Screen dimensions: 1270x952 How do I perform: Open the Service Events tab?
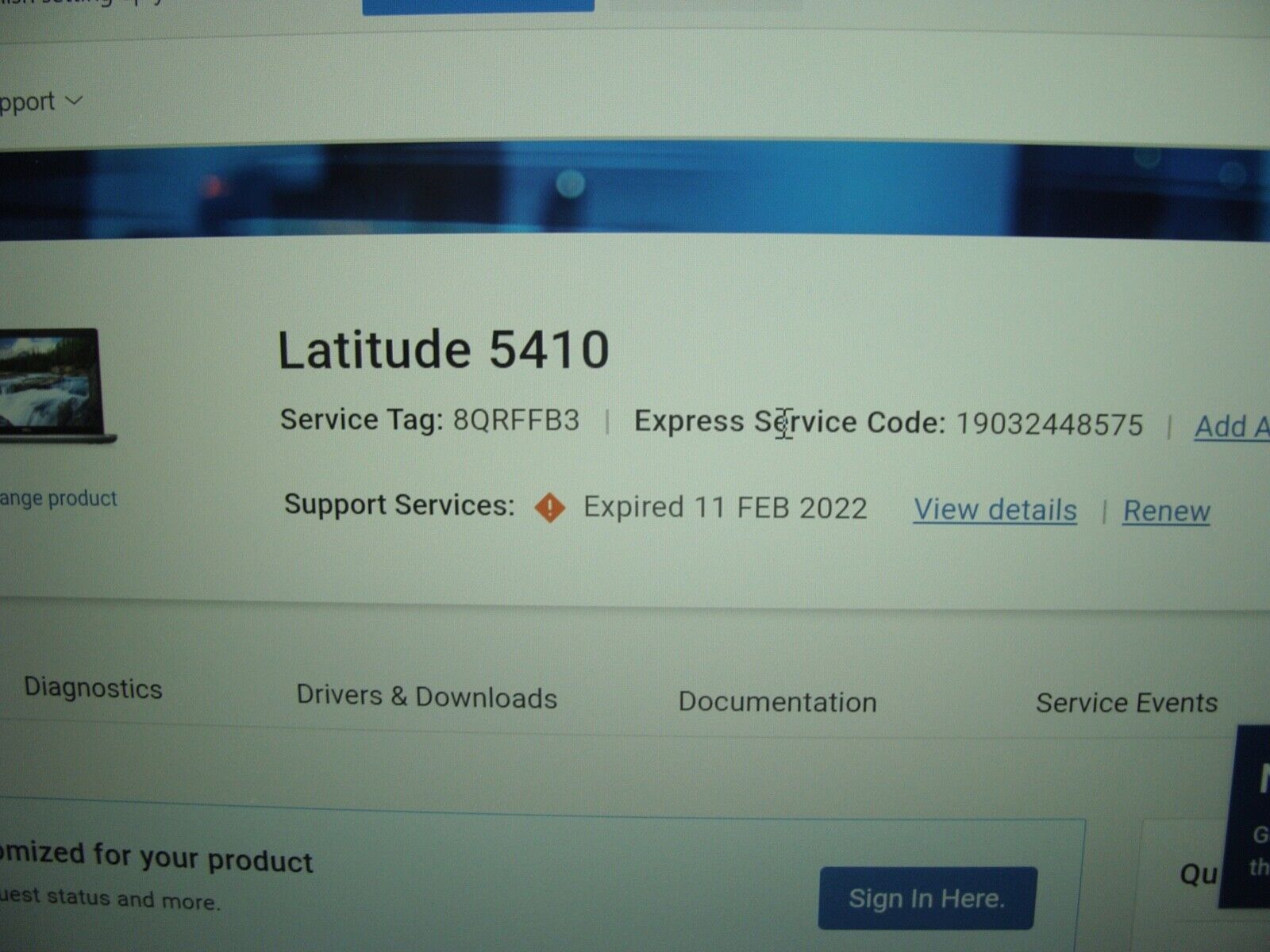coord(1126,702)
